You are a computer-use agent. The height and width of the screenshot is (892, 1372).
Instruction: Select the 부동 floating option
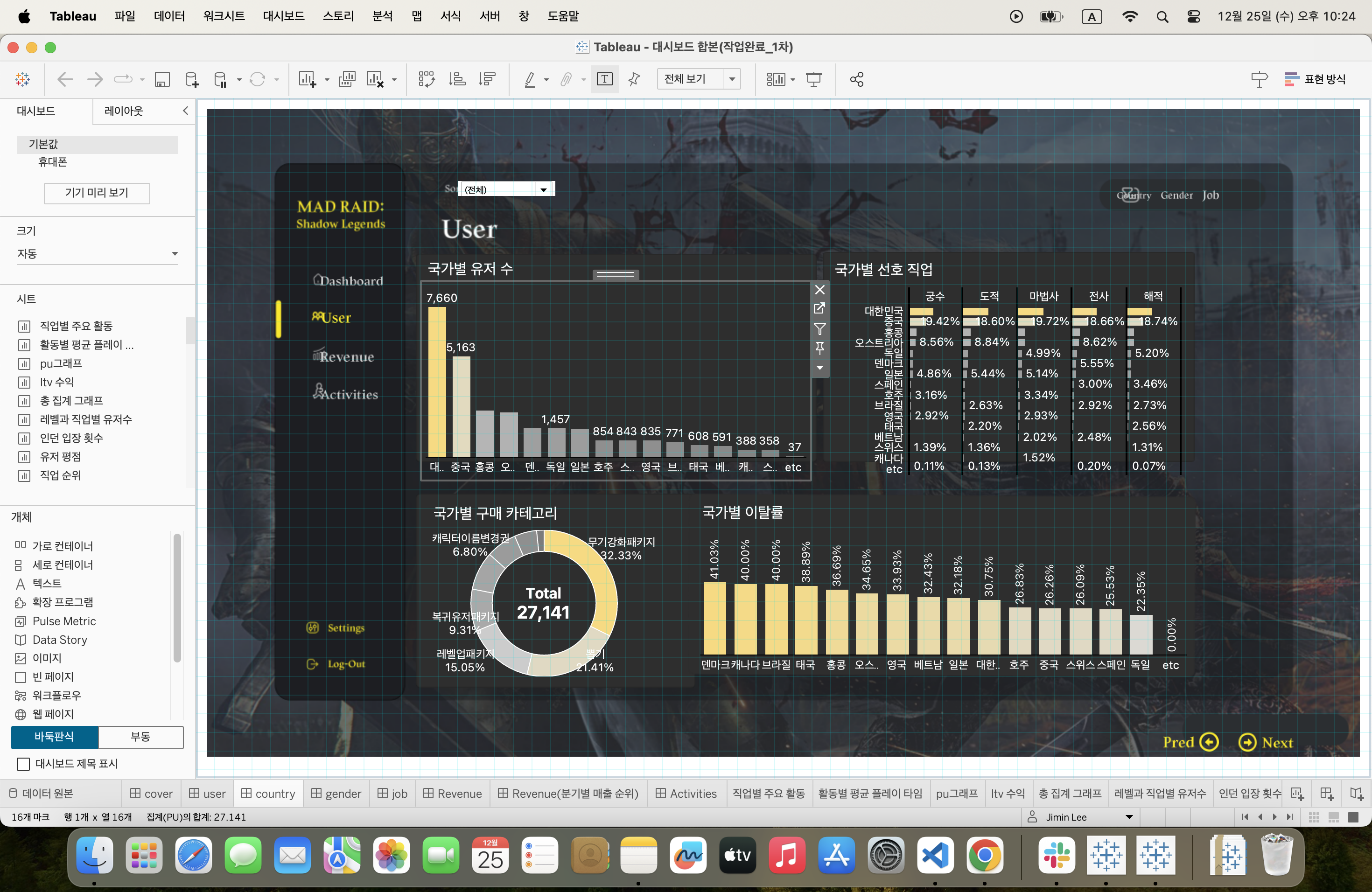click(x=140, y=737)
